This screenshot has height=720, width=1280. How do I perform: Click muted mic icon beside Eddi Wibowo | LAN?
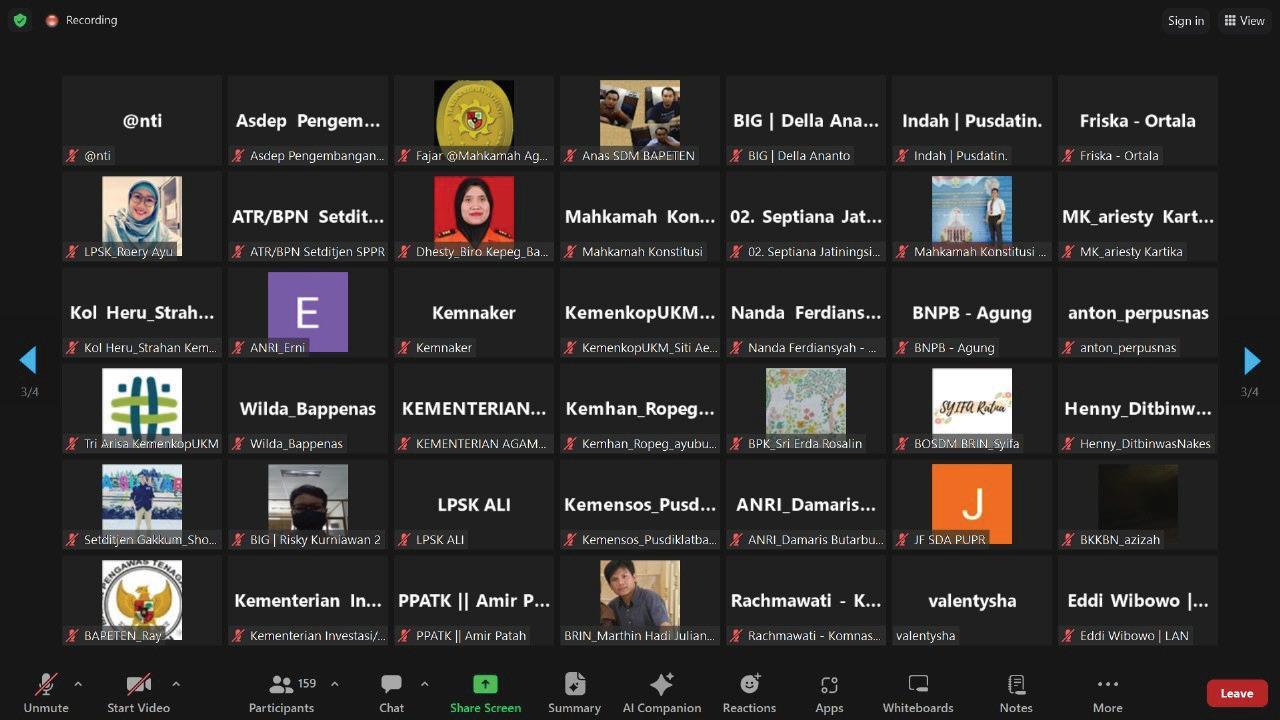pos(1068,635)
